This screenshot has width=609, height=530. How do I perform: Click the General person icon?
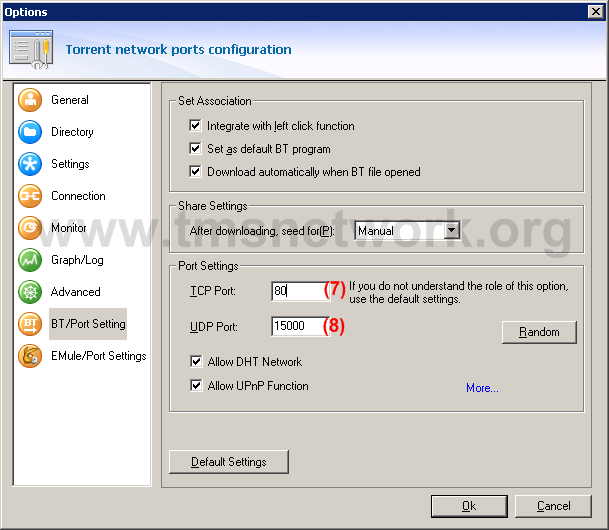pyautogui.click(x=30, y=100)
